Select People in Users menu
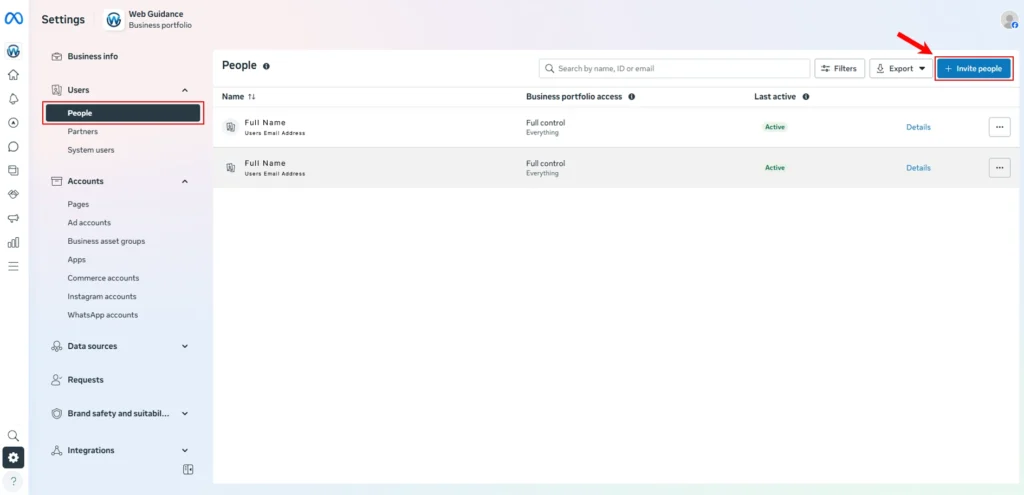 point(123,113)
